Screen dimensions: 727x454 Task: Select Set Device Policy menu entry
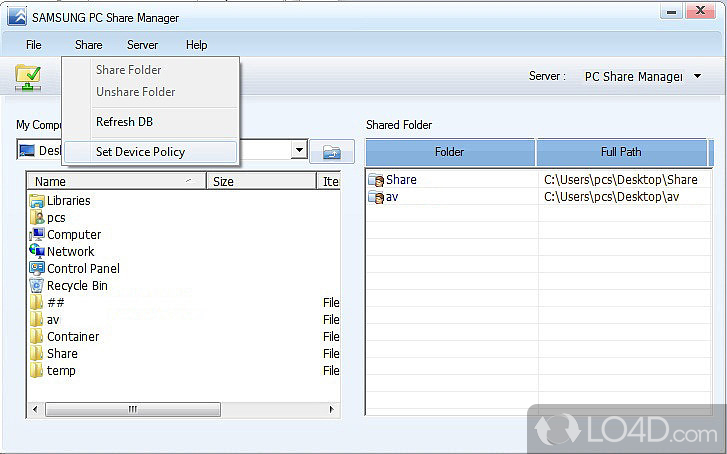coord(151,152)
